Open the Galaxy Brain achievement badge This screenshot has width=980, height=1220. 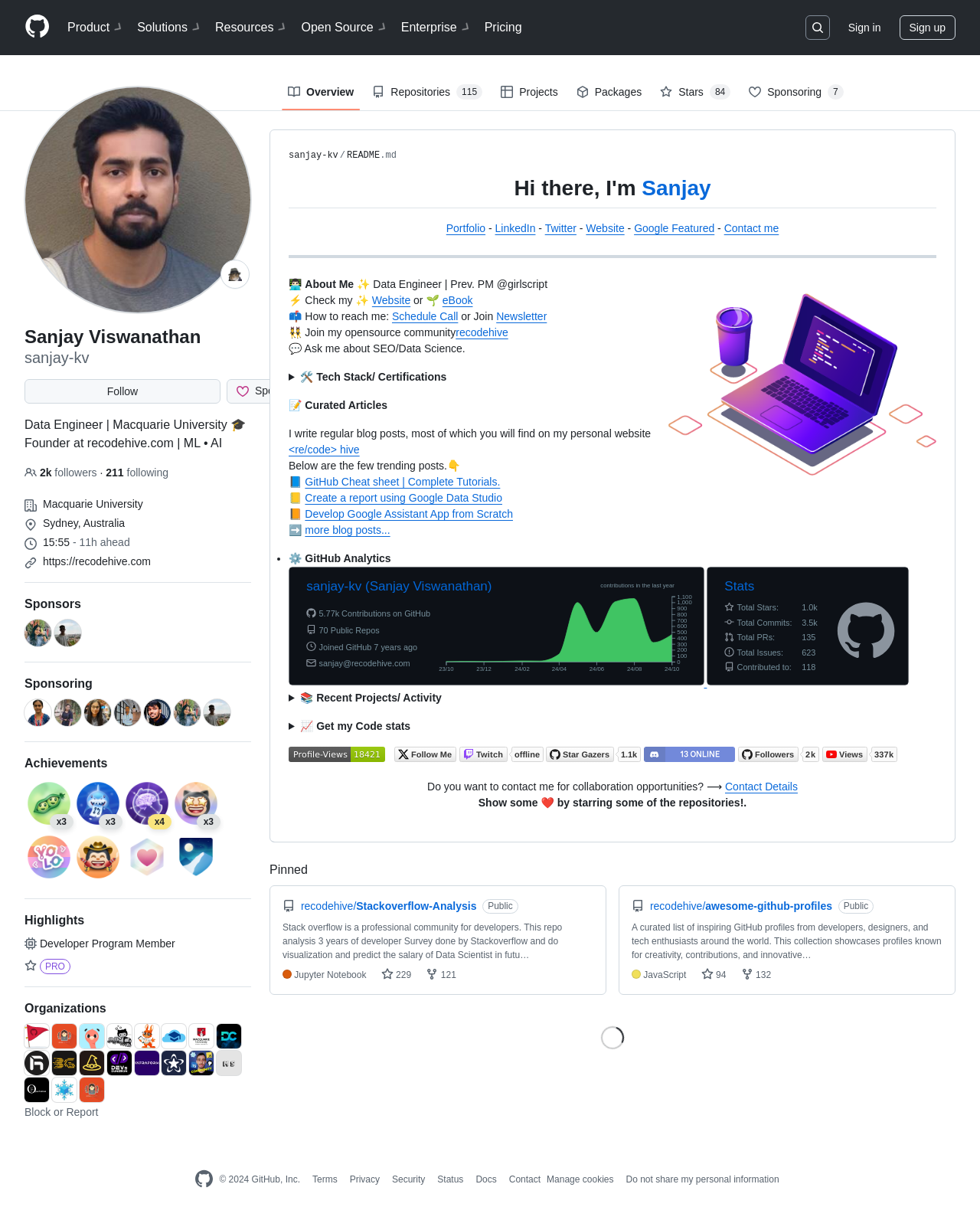click(x=147, y=803)
